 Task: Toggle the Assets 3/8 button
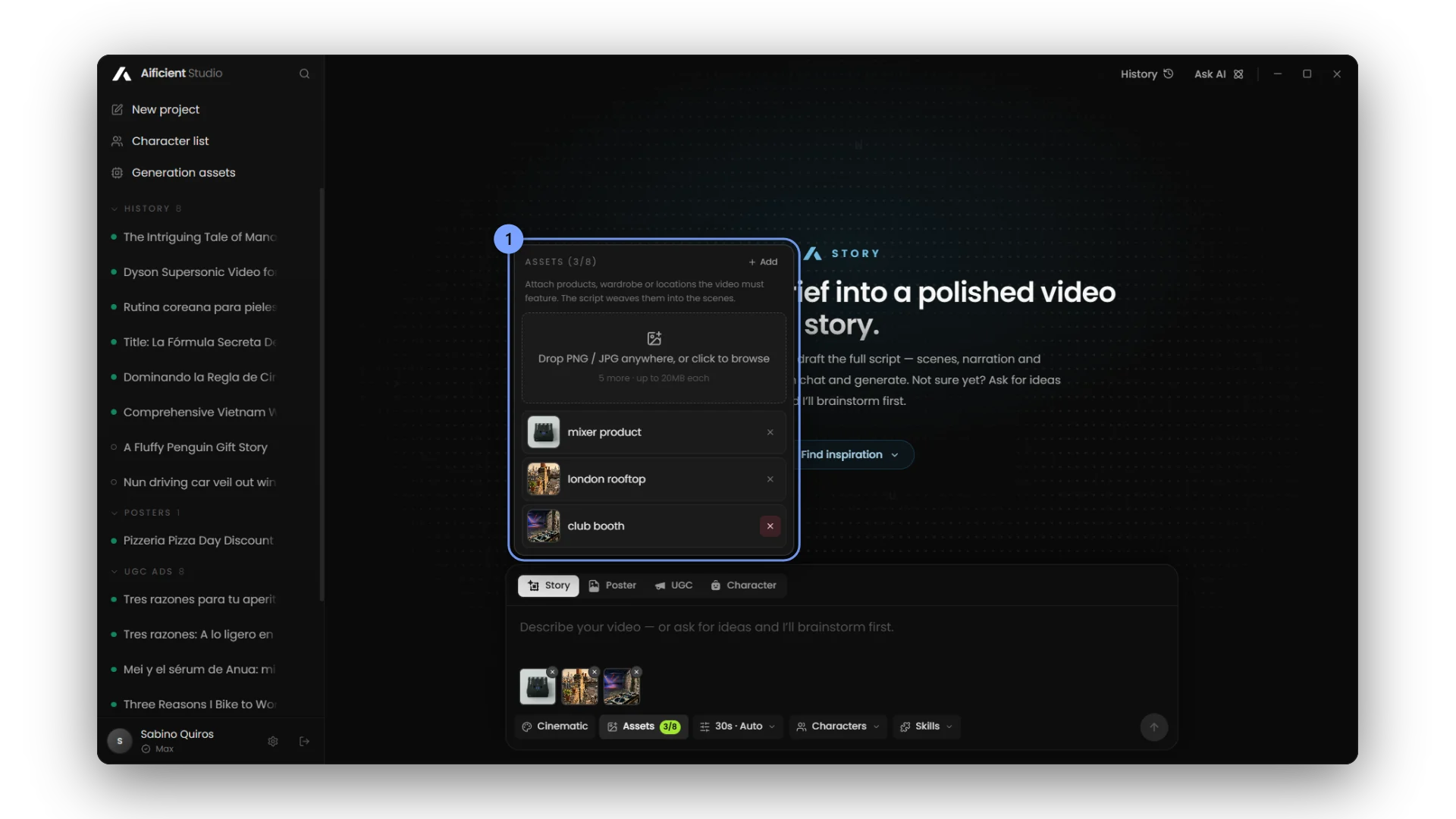[x=643, y=726]
